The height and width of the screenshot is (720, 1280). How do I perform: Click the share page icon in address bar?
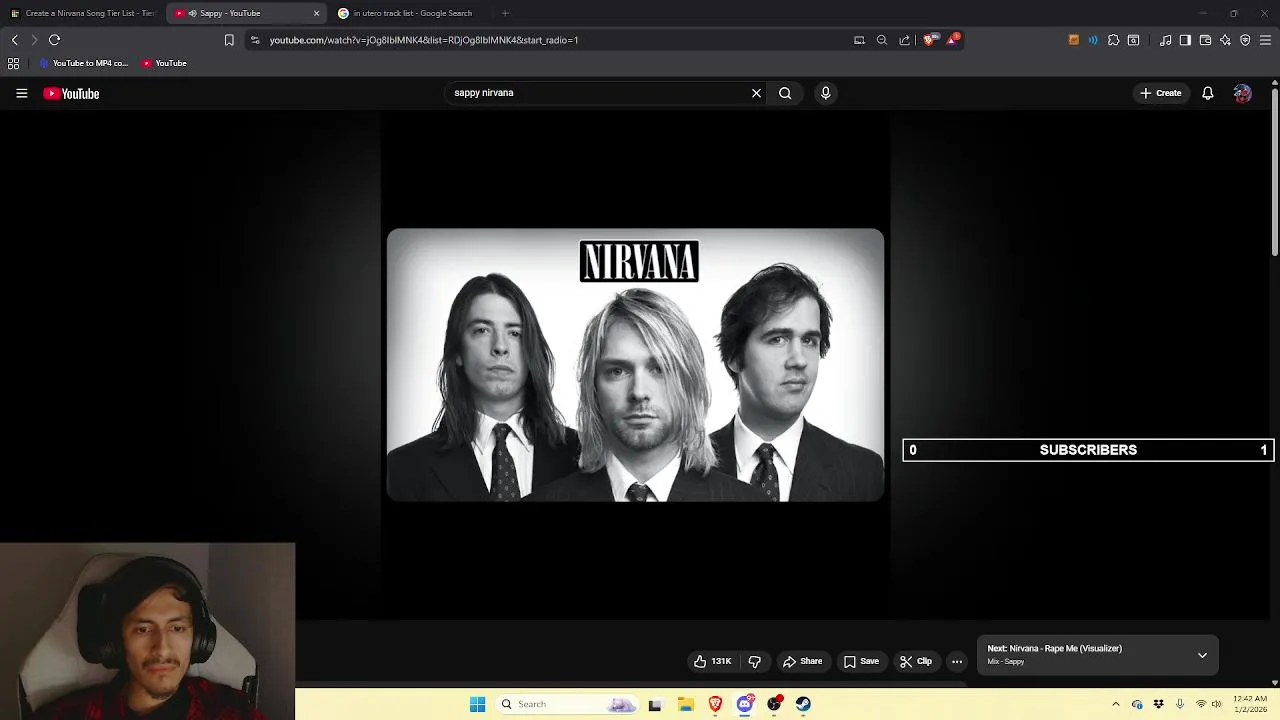coord(904,40)
